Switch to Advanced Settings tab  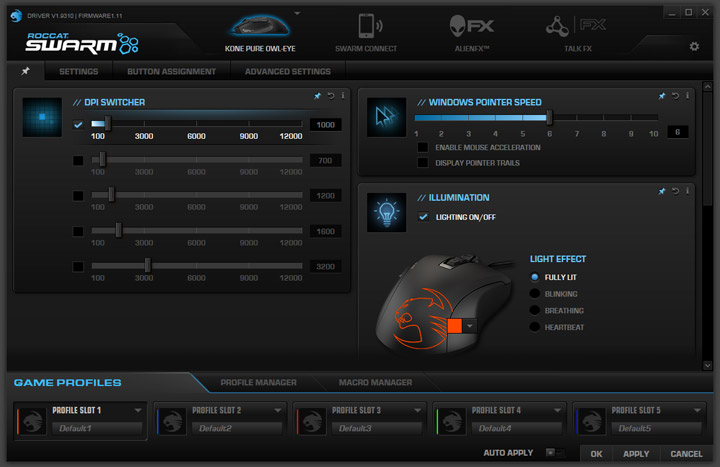[287, 72]
